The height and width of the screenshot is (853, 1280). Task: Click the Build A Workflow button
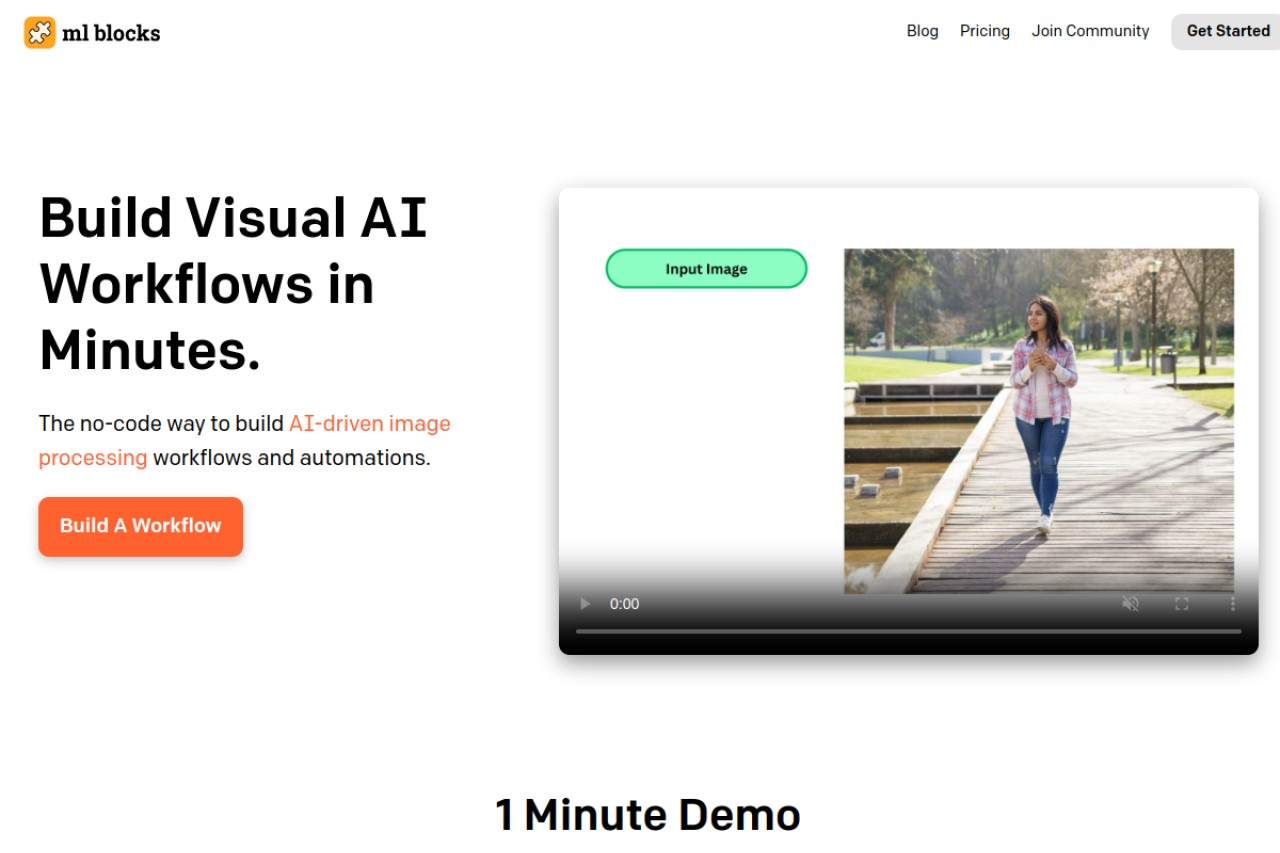pyautogui.click(x=141, y=526)
